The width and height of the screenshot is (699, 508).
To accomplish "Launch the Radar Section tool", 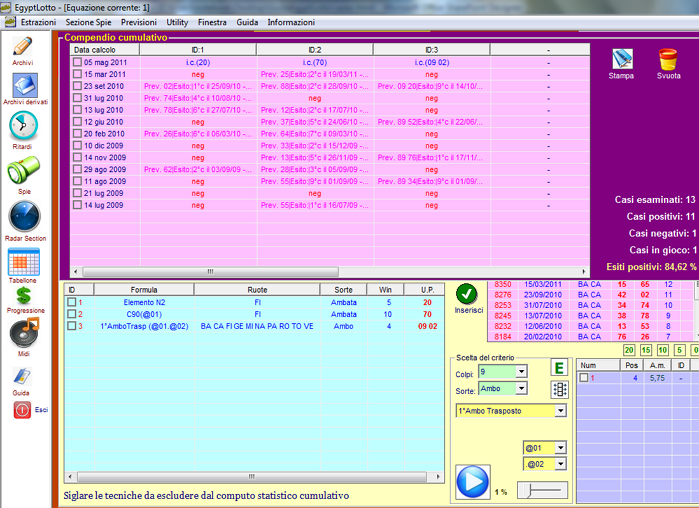I will tap(23, 217).
